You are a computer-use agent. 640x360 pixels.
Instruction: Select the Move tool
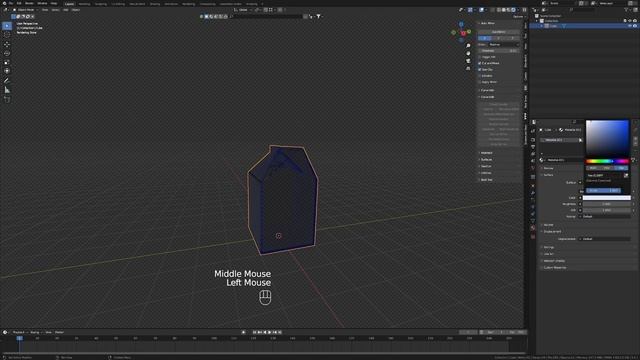(x=7, y=44)
